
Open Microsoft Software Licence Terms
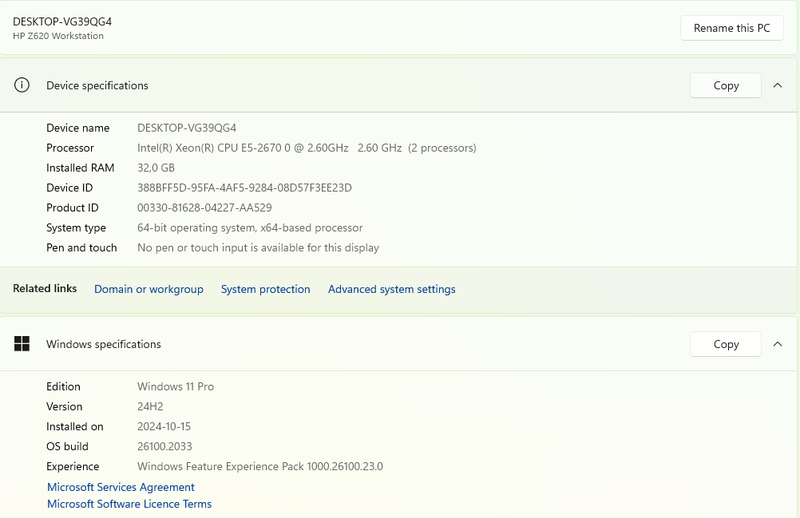[x=130, y=504]
